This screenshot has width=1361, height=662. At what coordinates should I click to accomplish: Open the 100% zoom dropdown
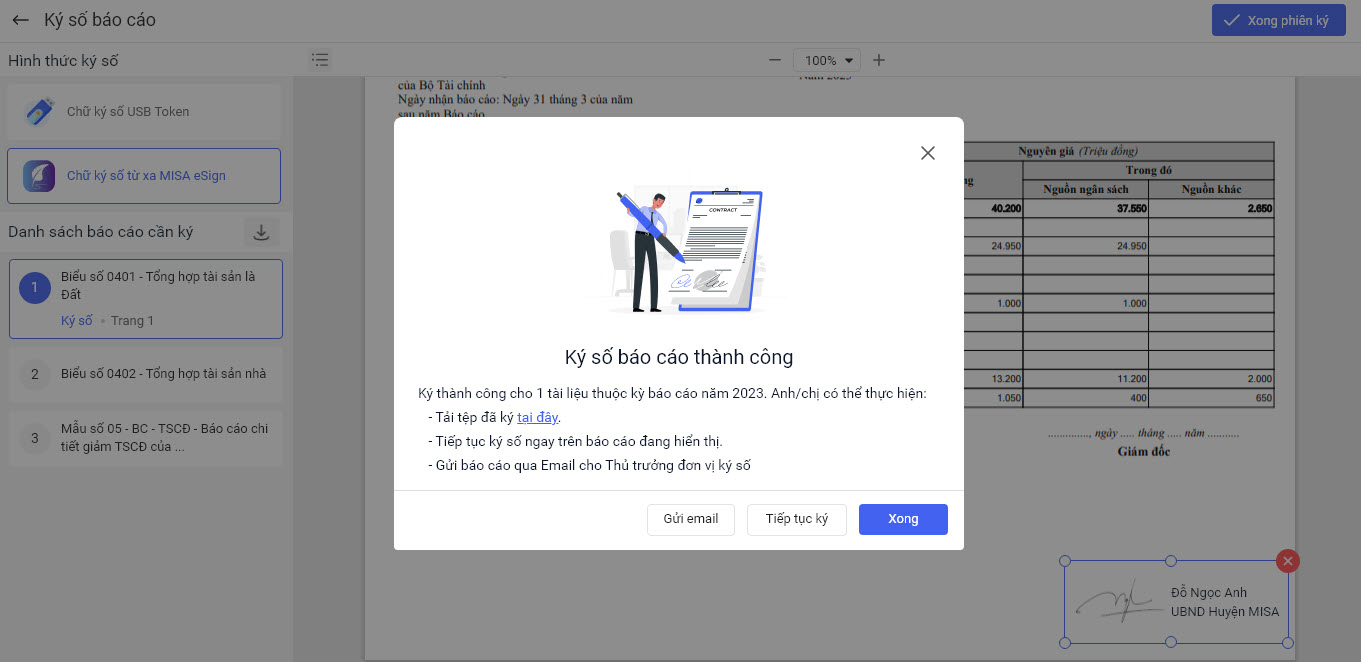click(826, 60)
